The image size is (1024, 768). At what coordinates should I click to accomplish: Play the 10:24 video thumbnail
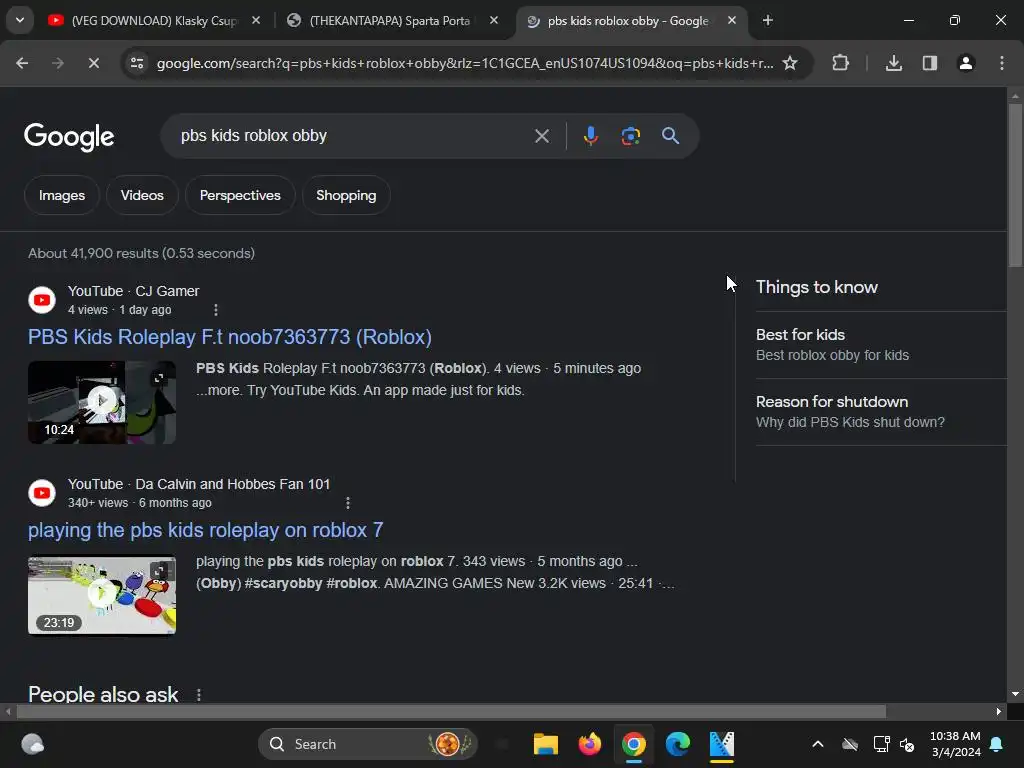coord(102,402)
